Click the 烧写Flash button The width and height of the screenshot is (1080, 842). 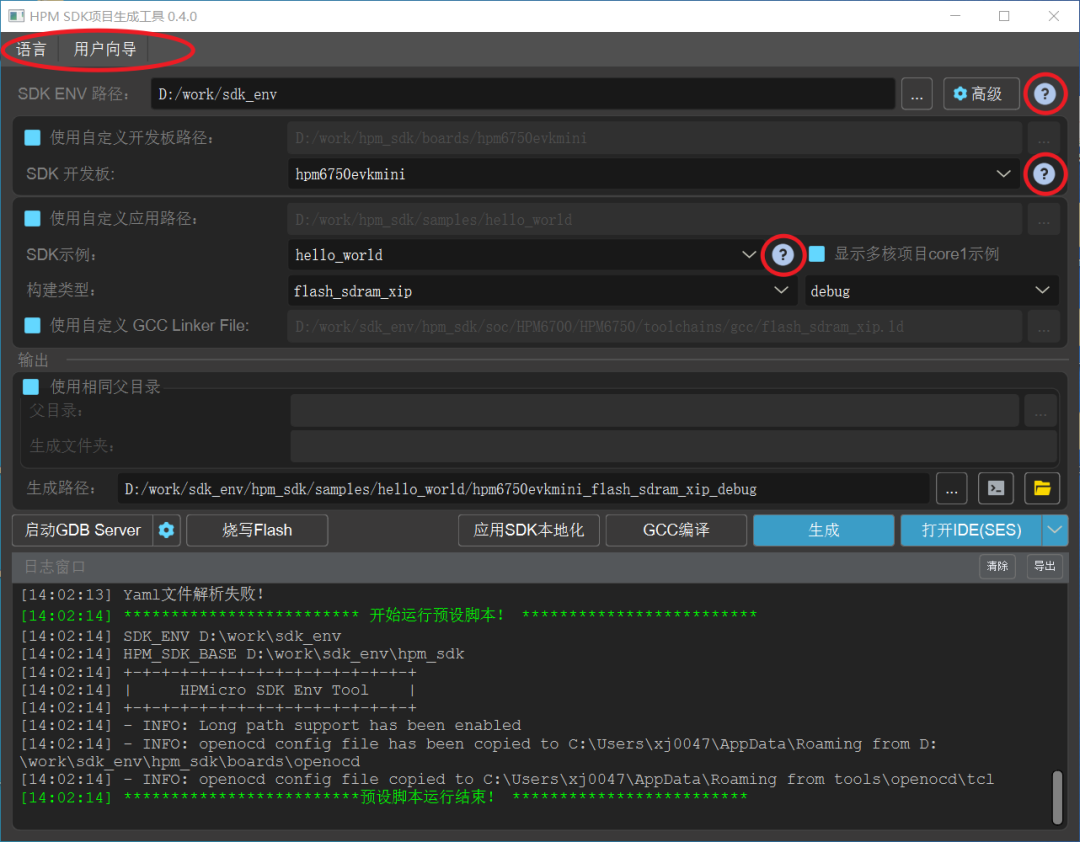[257, 530]
